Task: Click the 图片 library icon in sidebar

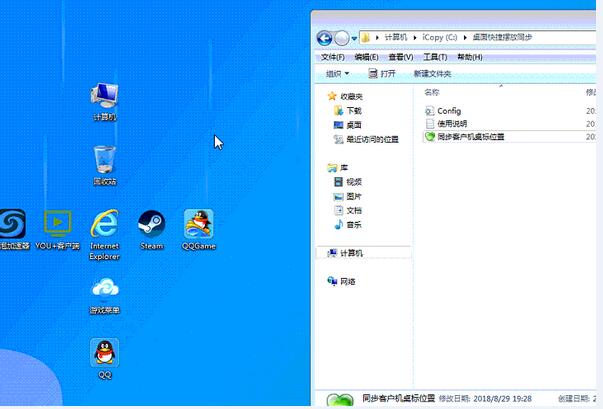Action: tap(338, 196)
